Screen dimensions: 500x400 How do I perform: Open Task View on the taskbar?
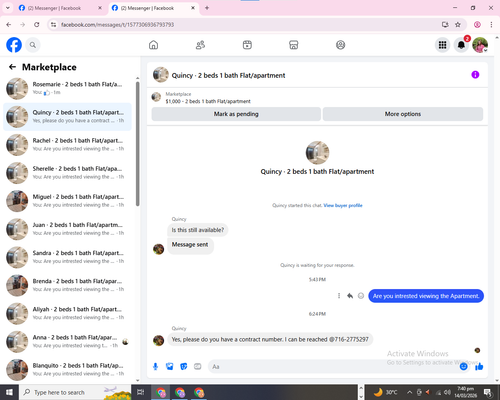(141, 392)
